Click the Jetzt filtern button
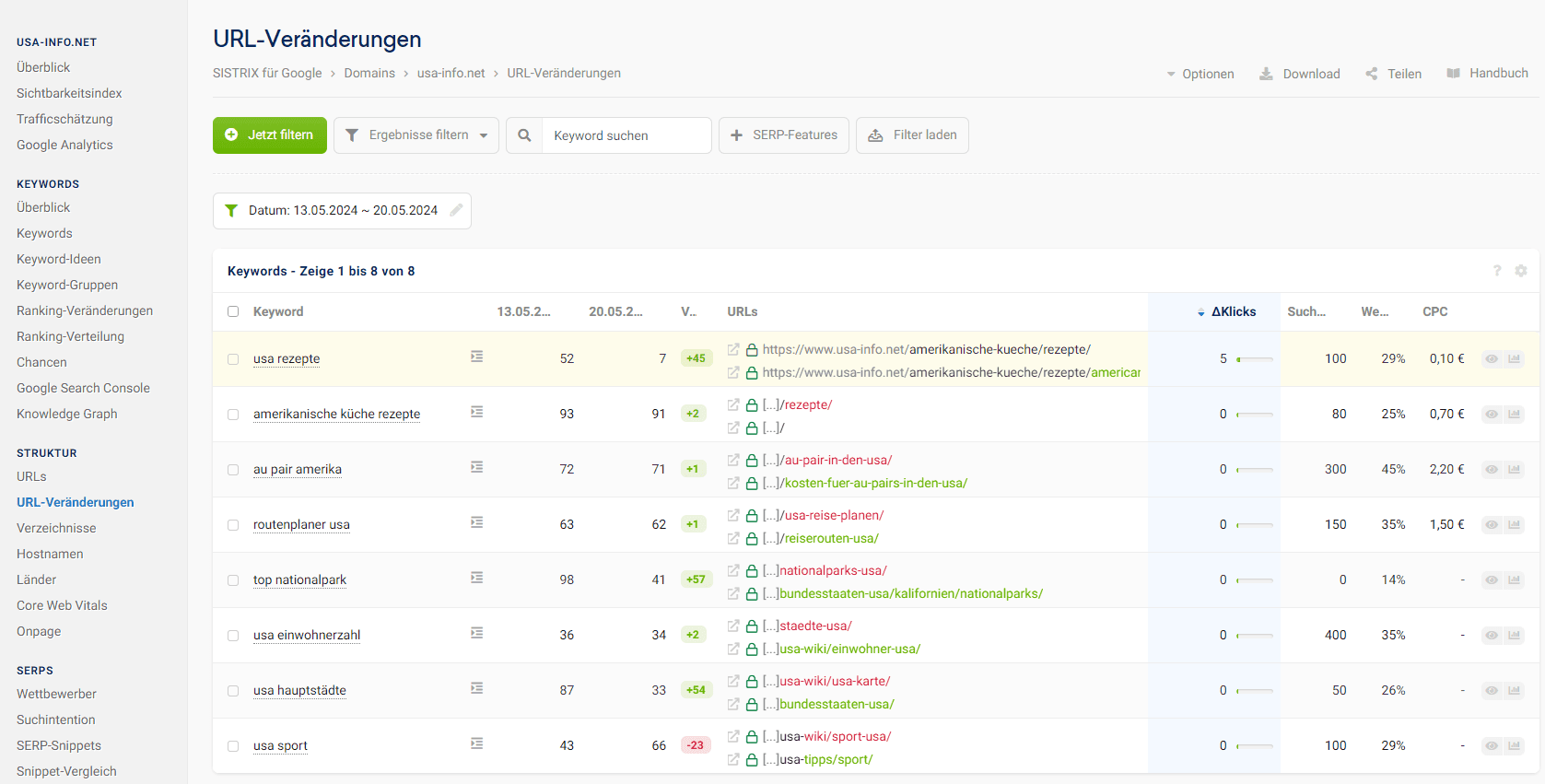Viewport: 1545px width, 784px height. point(270,135)
